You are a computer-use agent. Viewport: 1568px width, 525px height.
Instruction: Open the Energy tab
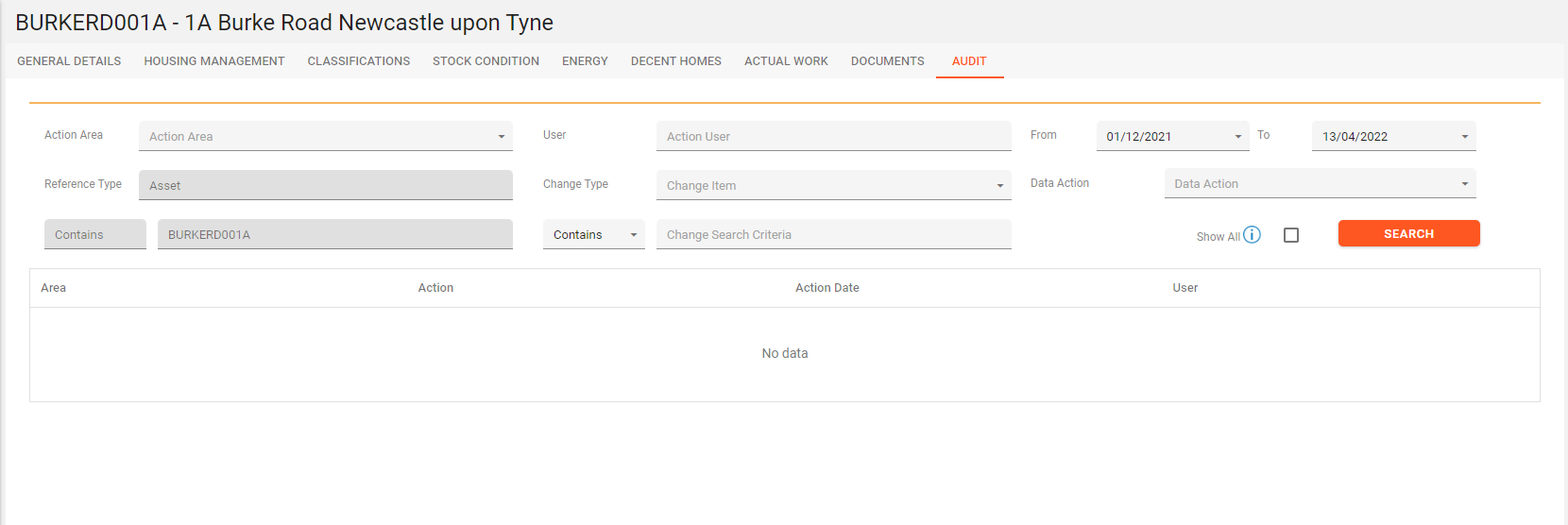585,61
